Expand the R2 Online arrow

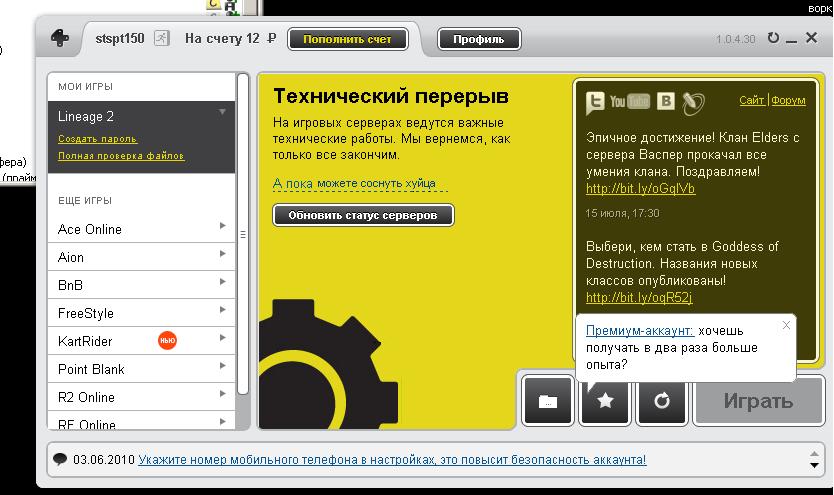(x=223, y=393)
